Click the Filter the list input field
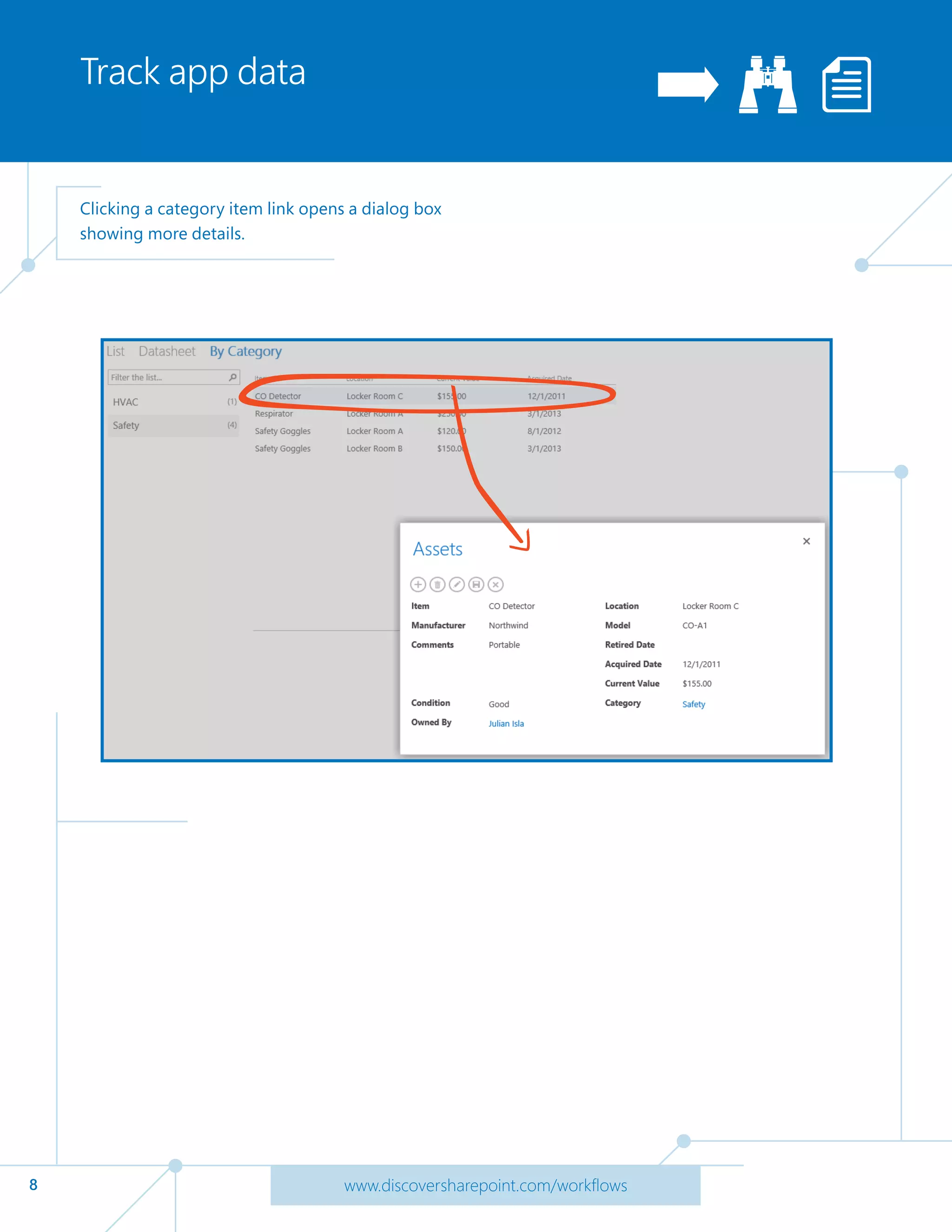The width and height of the screenshot is (952, 1232). (x=174, y=377)
